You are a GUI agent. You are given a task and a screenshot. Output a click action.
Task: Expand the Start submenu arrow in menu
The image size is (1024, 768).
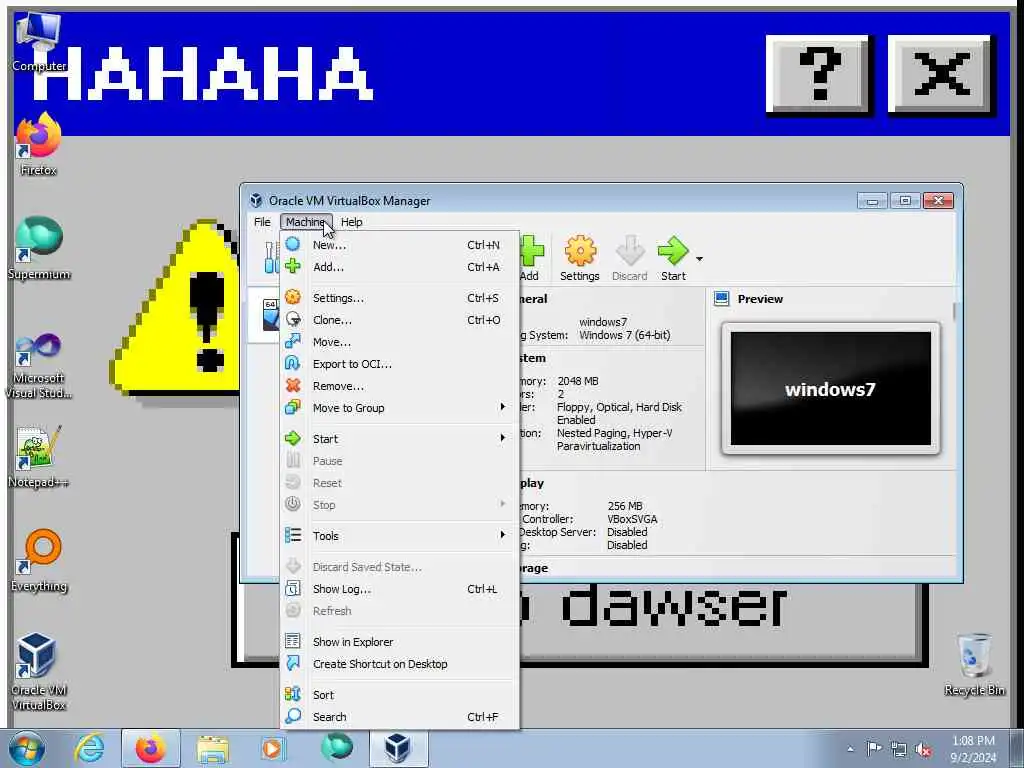pos(502,438)
